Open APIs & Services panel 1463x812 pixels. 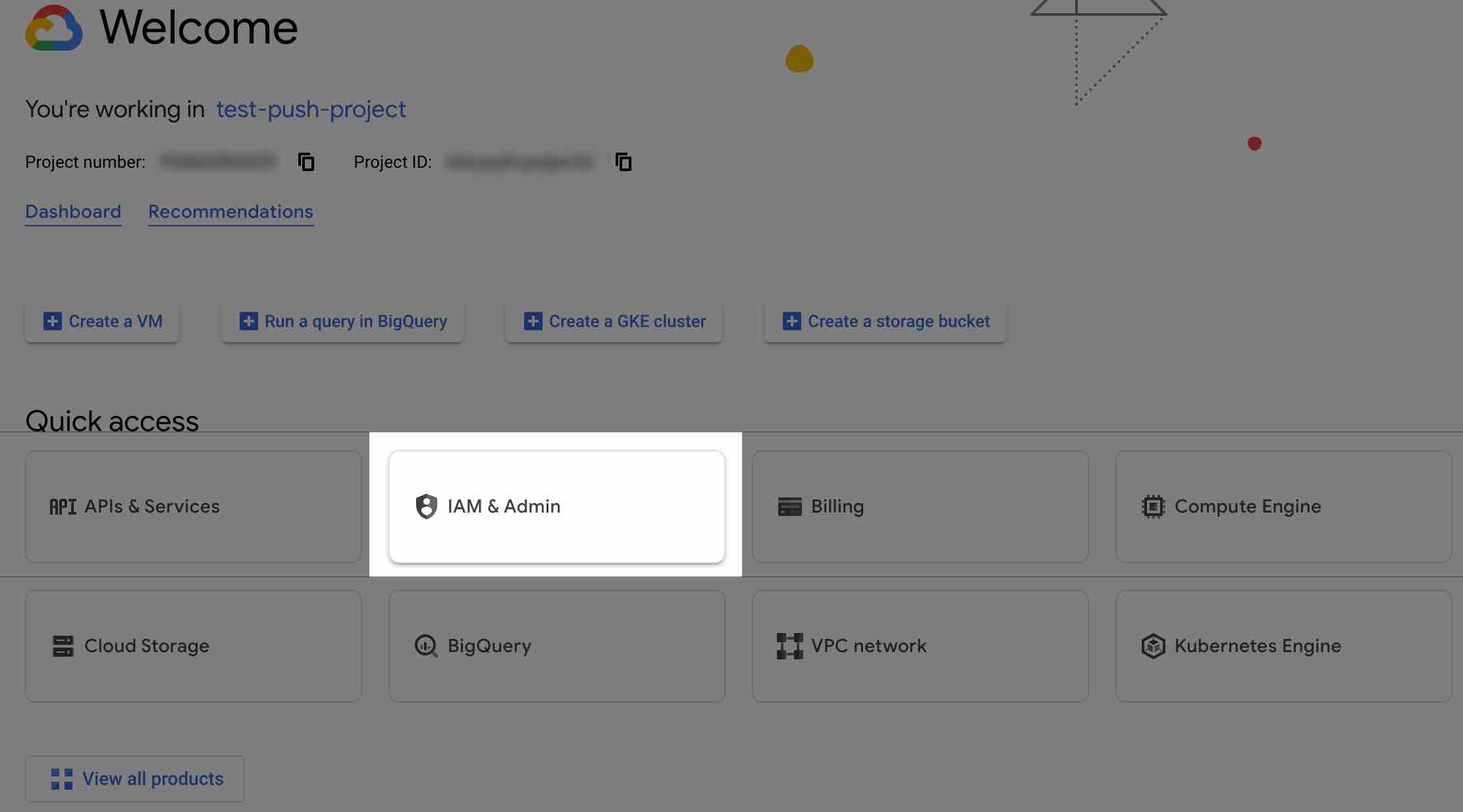point(193,506)
